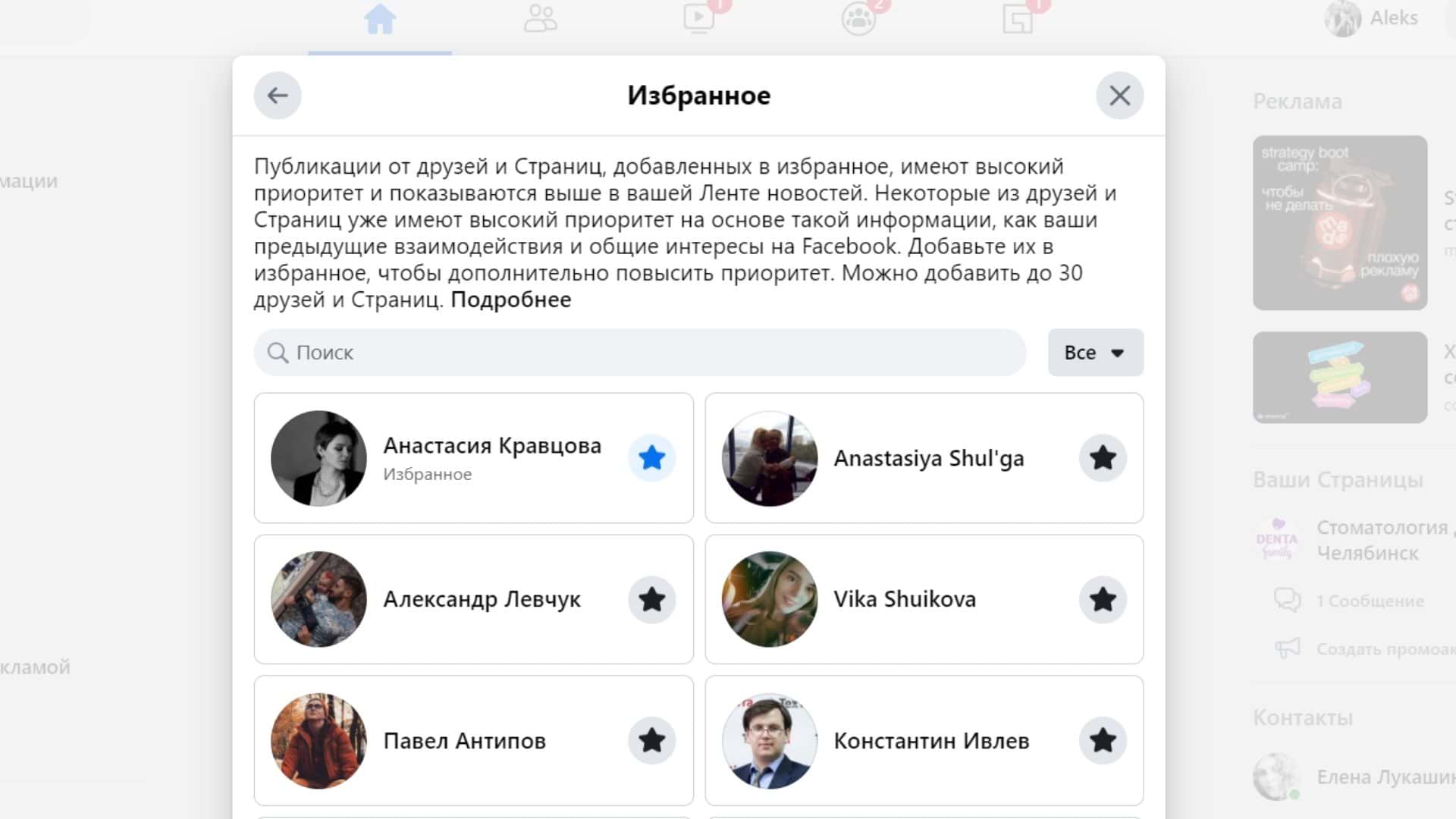Mark Павел Антипов as favorite
Viewport: 1456px width, 819px height.
click(x=652, y=741)
